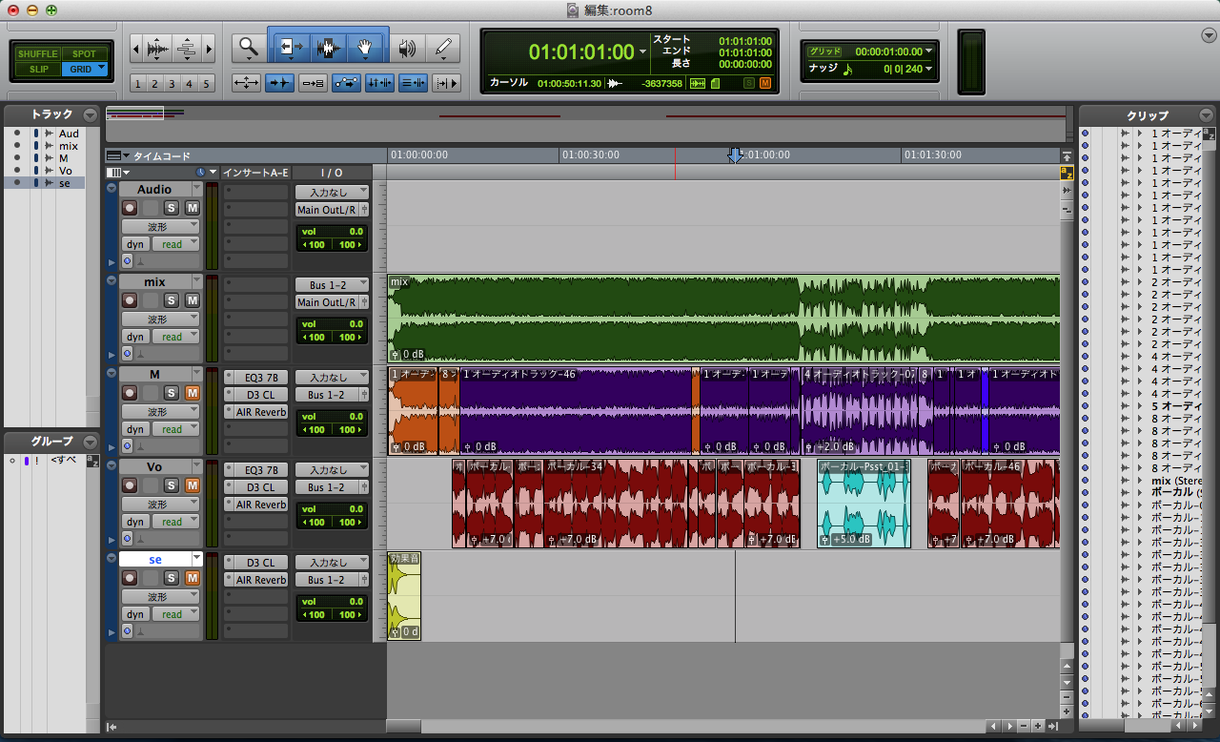Toggle link track and edit selection
This screenshot has height=742, width=1220.
point(412,83)
